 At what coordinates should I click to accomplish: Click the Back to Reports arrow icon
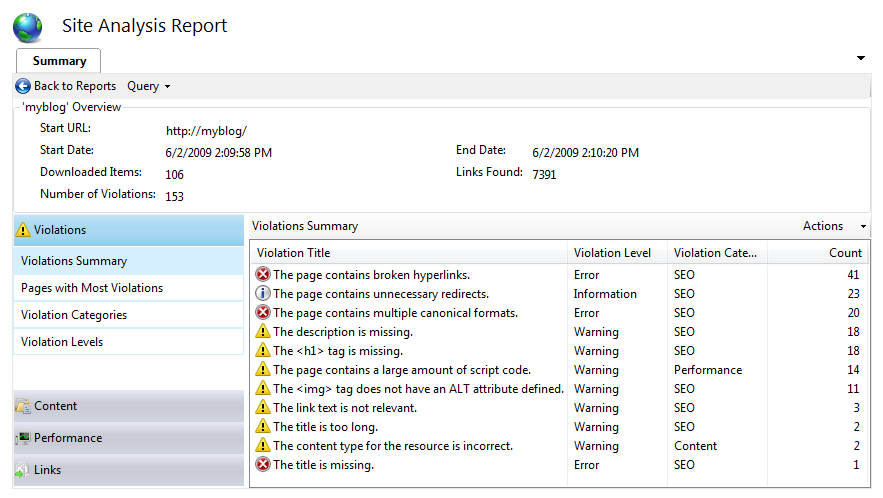coord(23,87)
